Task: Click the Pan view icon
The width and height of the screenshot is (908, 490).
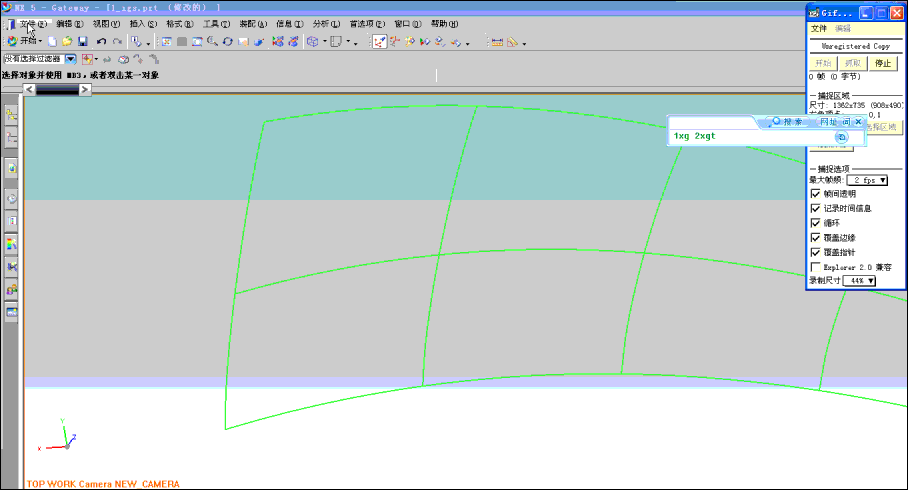Action: tap(243, 42)
